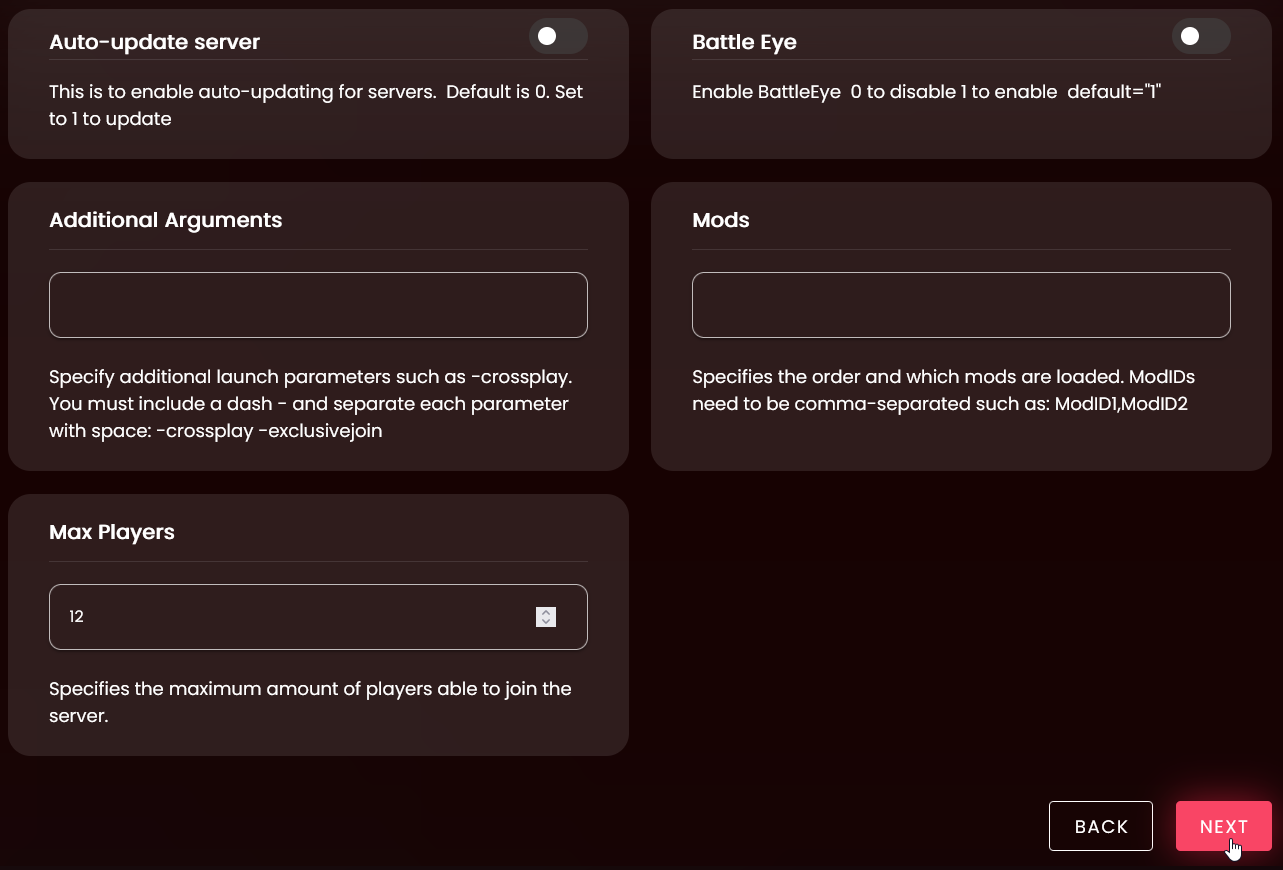Screen dimensions: 1283x870
Task: Select the Additional Arguments title
Action: 165,220
